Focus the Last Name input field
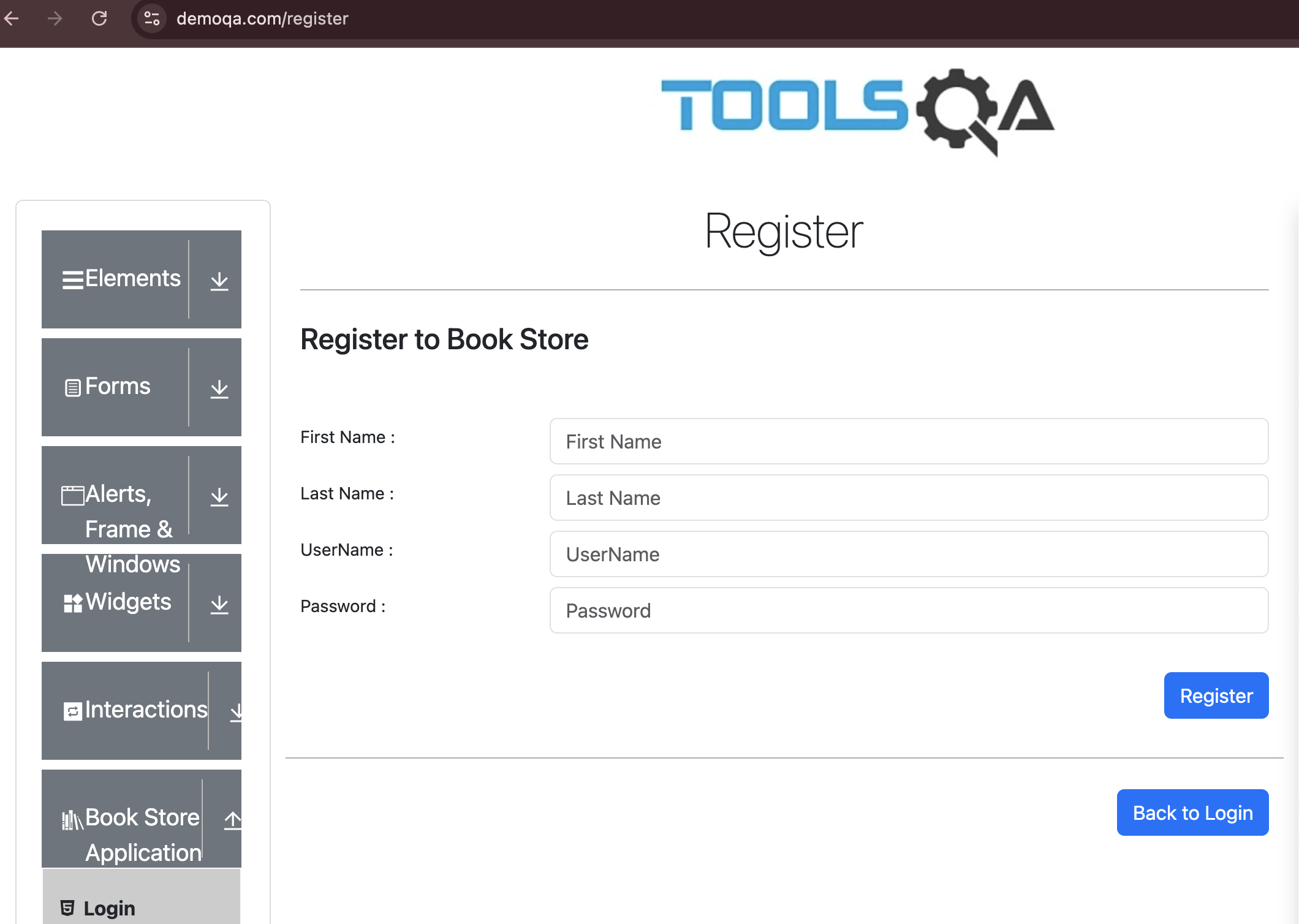The width and height of the screenshot is (1299, 924). pos(909,498)
